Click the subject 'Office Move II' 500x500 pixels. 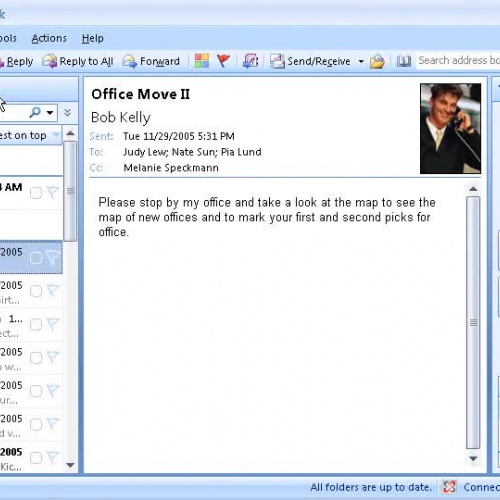point(141,94)
